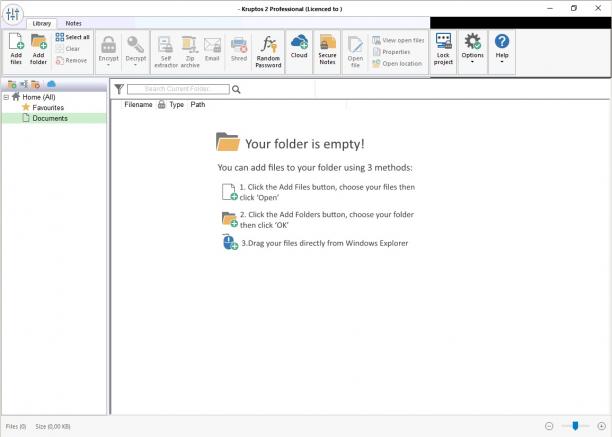Maximize the Kruptos 2 window
The width and height of the screenshot is (612, 437).
coord(574,8)
